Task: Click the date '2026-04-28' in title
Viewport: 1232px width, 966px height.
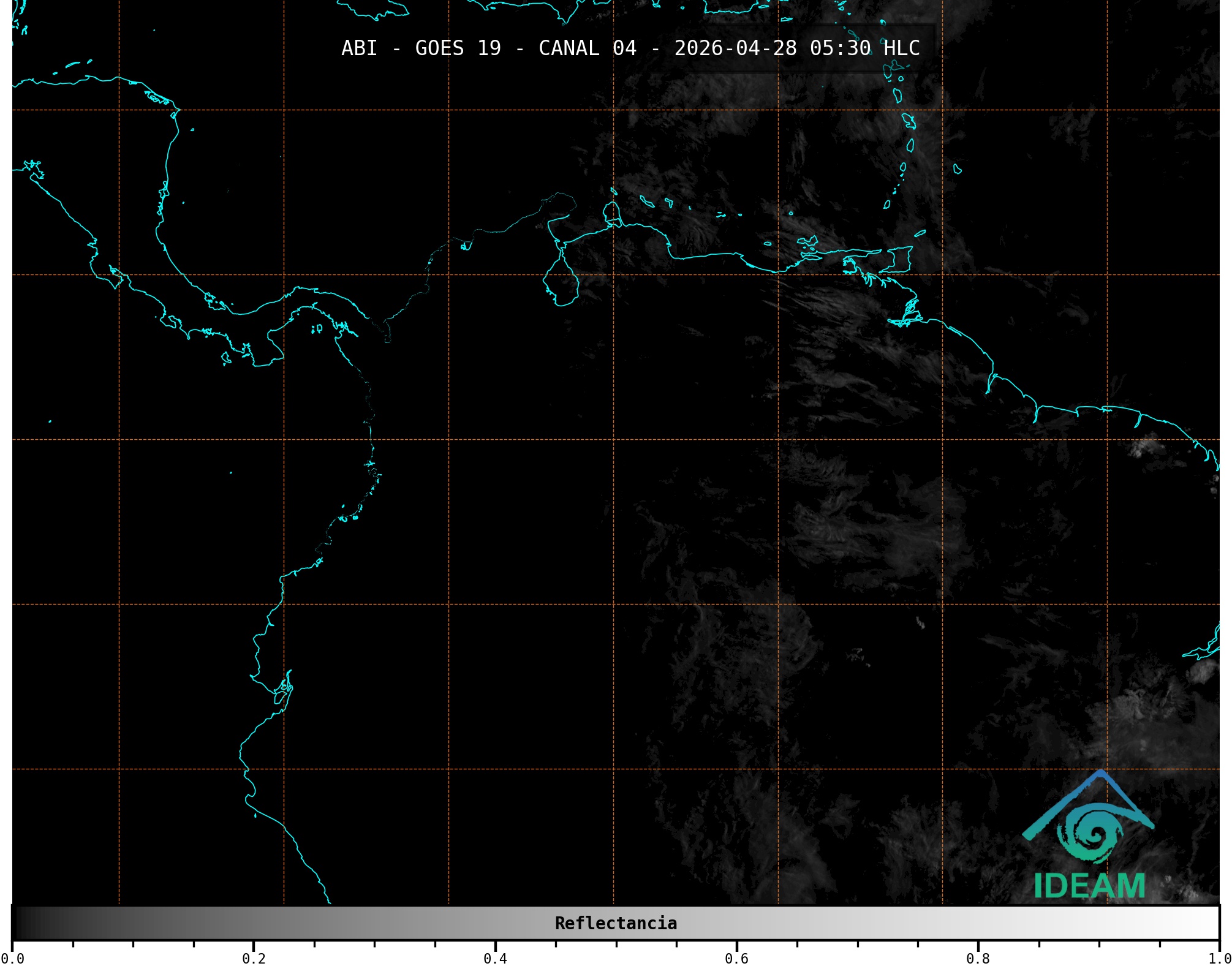Action: click(x=735, y=48)
